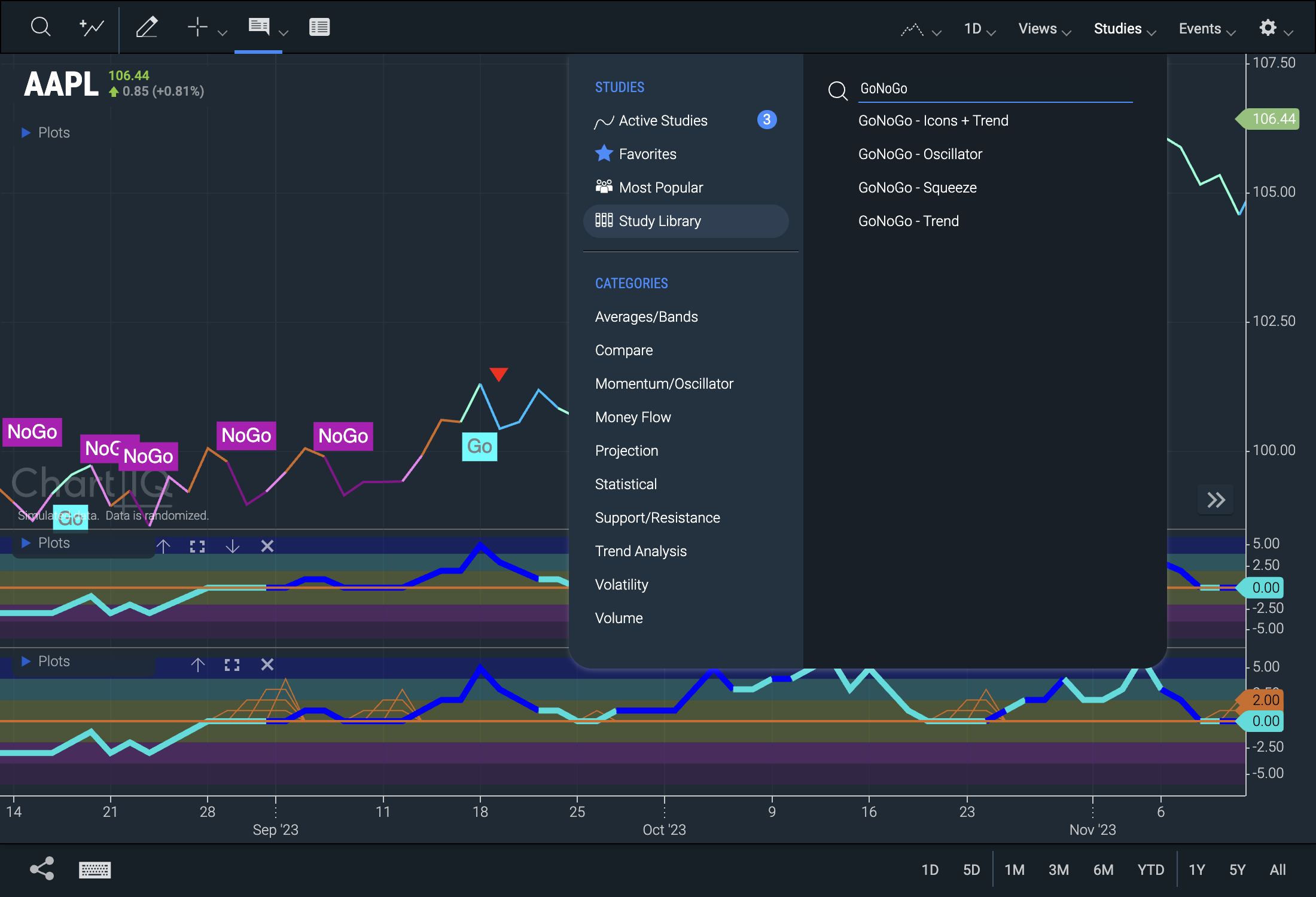Image resolution: width=1316 pixels, height=897 pixels.
Task: Click search magnifier beside GoNoGo field
Action: point(837,90)
